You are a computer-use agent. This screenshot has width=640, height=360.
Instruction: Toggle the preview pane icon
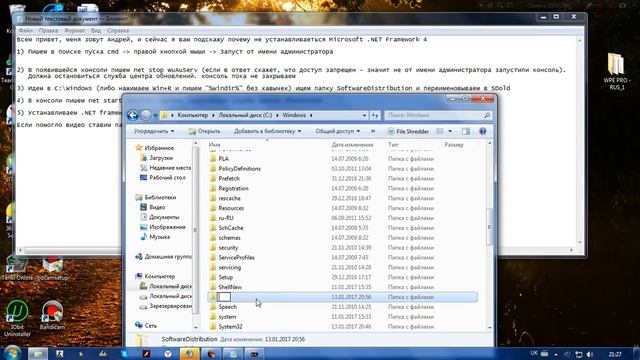click(466, 131)
